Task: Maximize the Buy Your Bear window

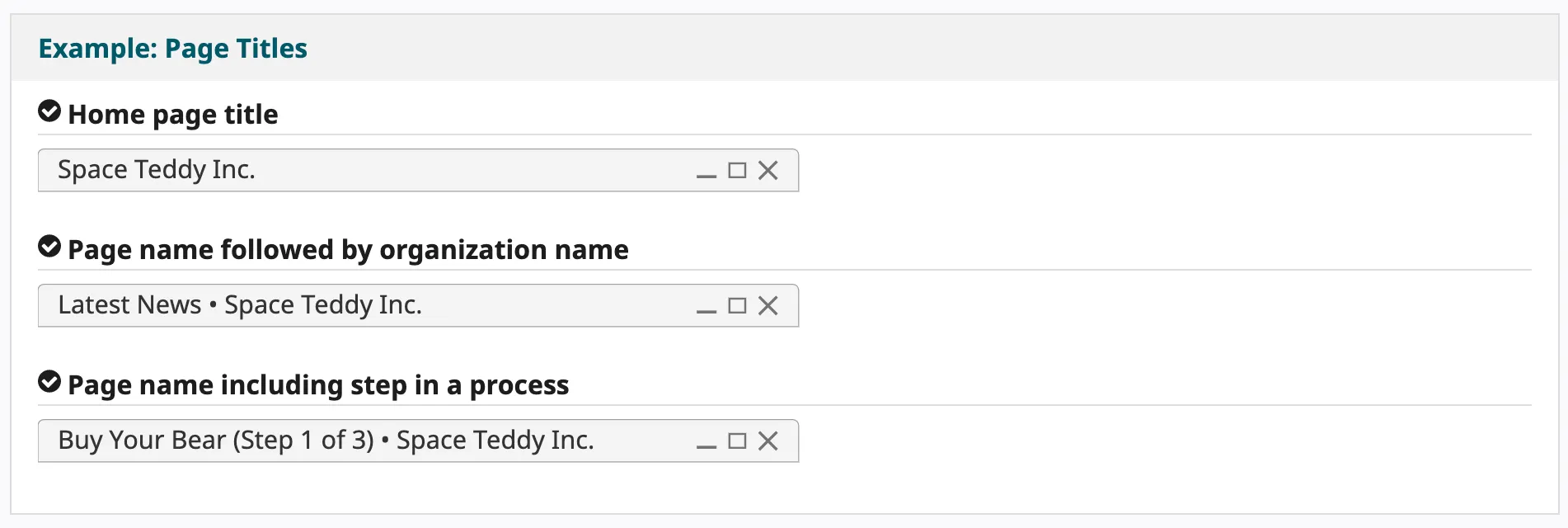Action: [737, 441]
